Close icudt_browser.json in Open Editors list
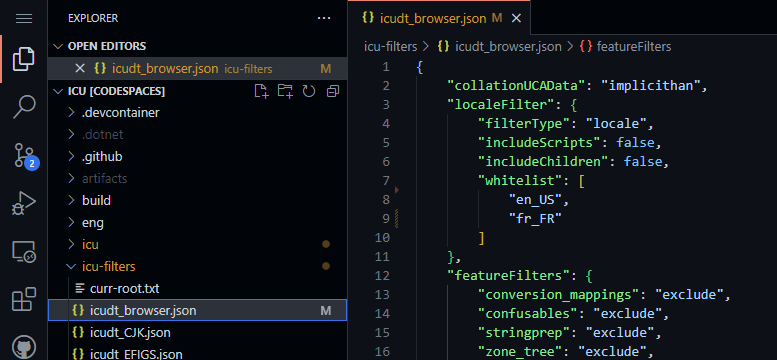777x360 pixels. pyautogui.click(x=80, y=68)
